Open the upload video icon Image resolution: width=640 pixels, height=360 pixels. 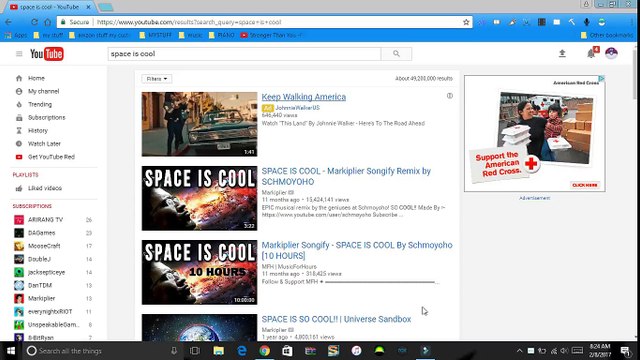562,53
